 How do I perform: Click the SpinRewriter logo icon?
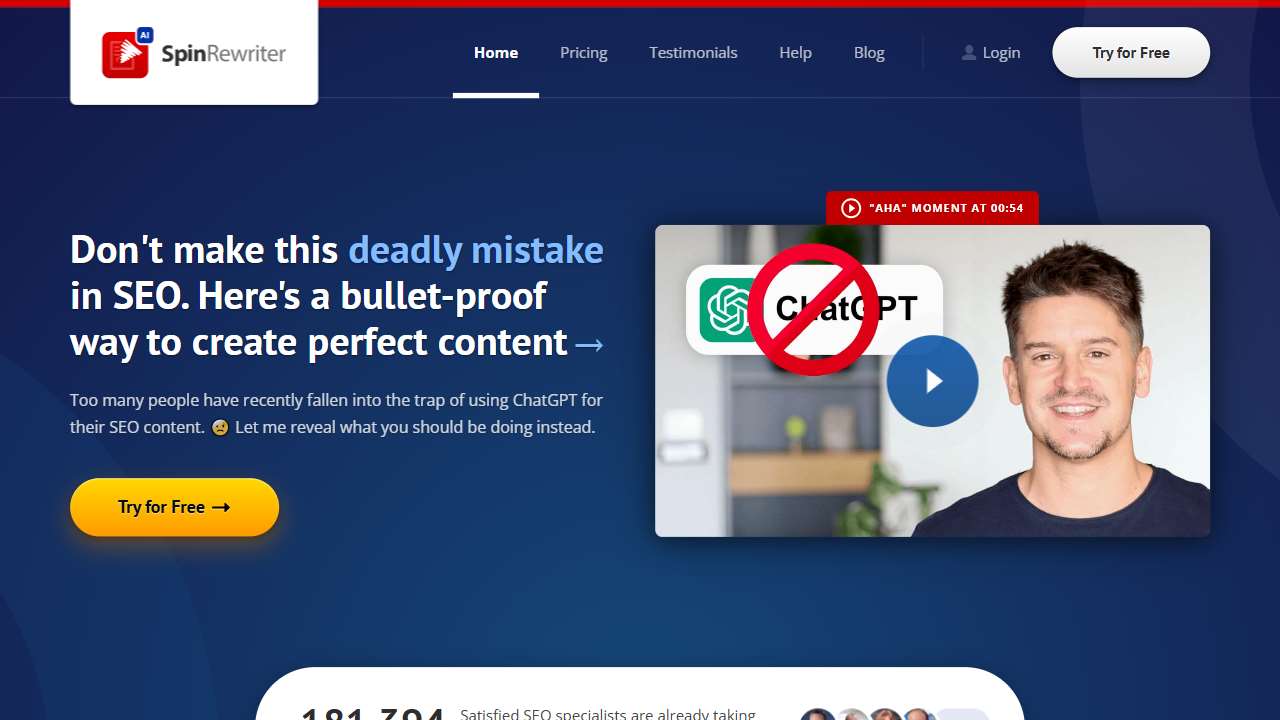(x=125, y=55)
